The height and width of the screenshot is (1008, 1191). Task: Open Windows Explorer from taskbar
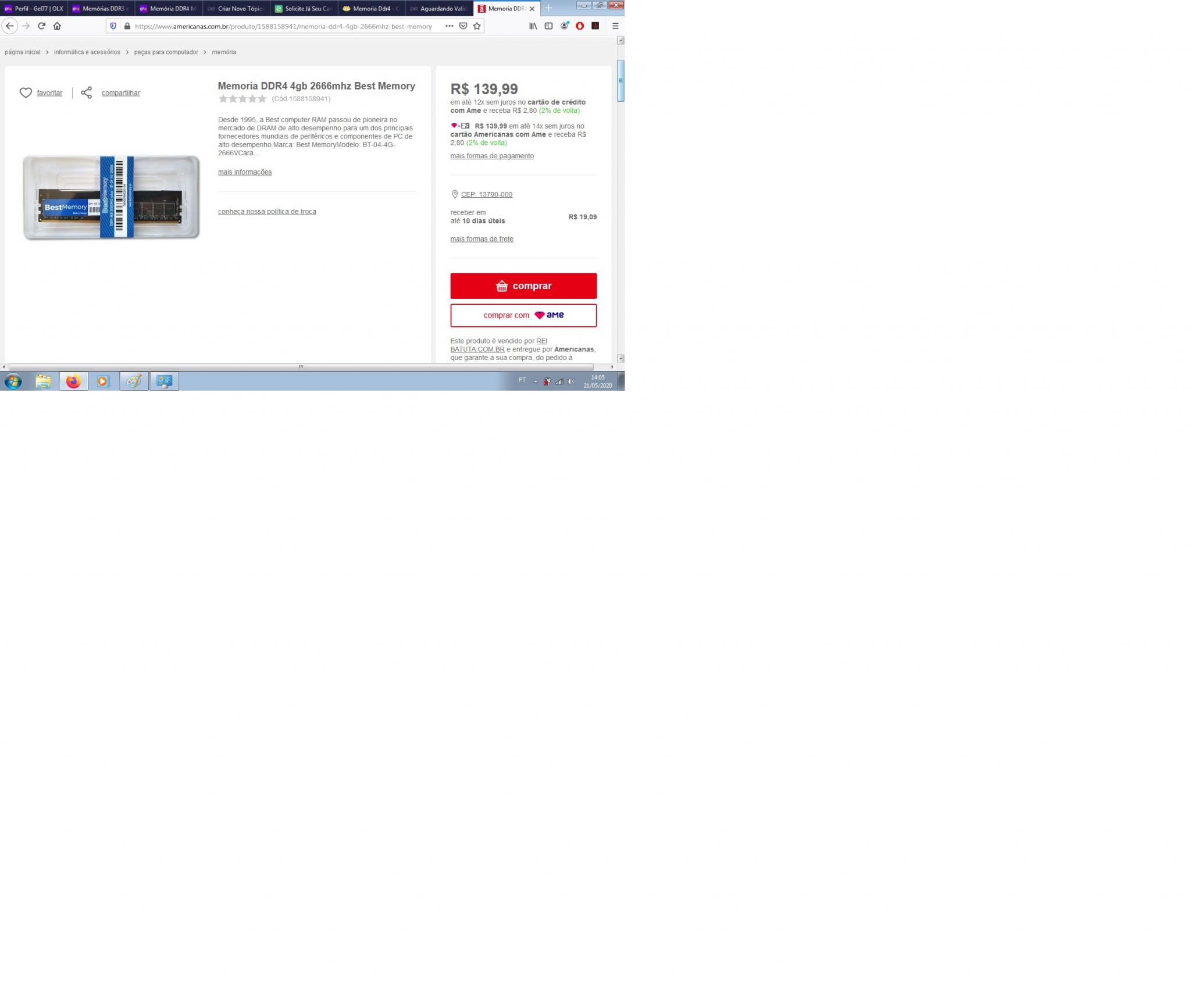43,381
